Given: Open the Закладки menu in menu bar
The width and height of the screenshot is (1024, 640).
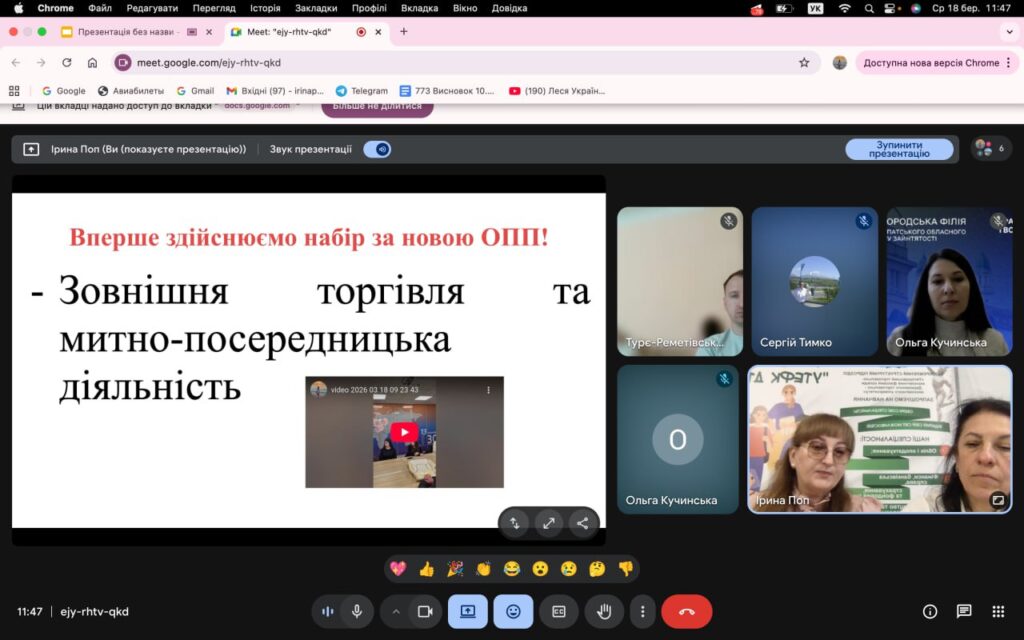Looking at the screenshot, I should point(315,8).
